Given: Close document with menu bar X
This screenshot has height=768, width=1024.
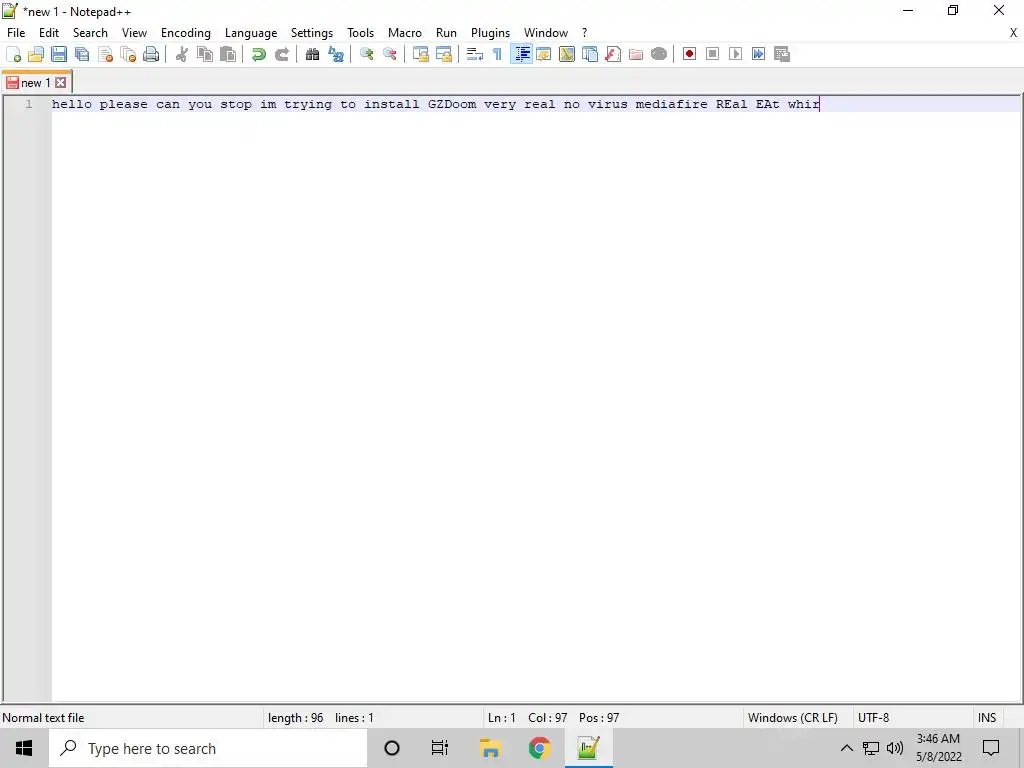Looking at the screenshot, I should (1014, 33).
